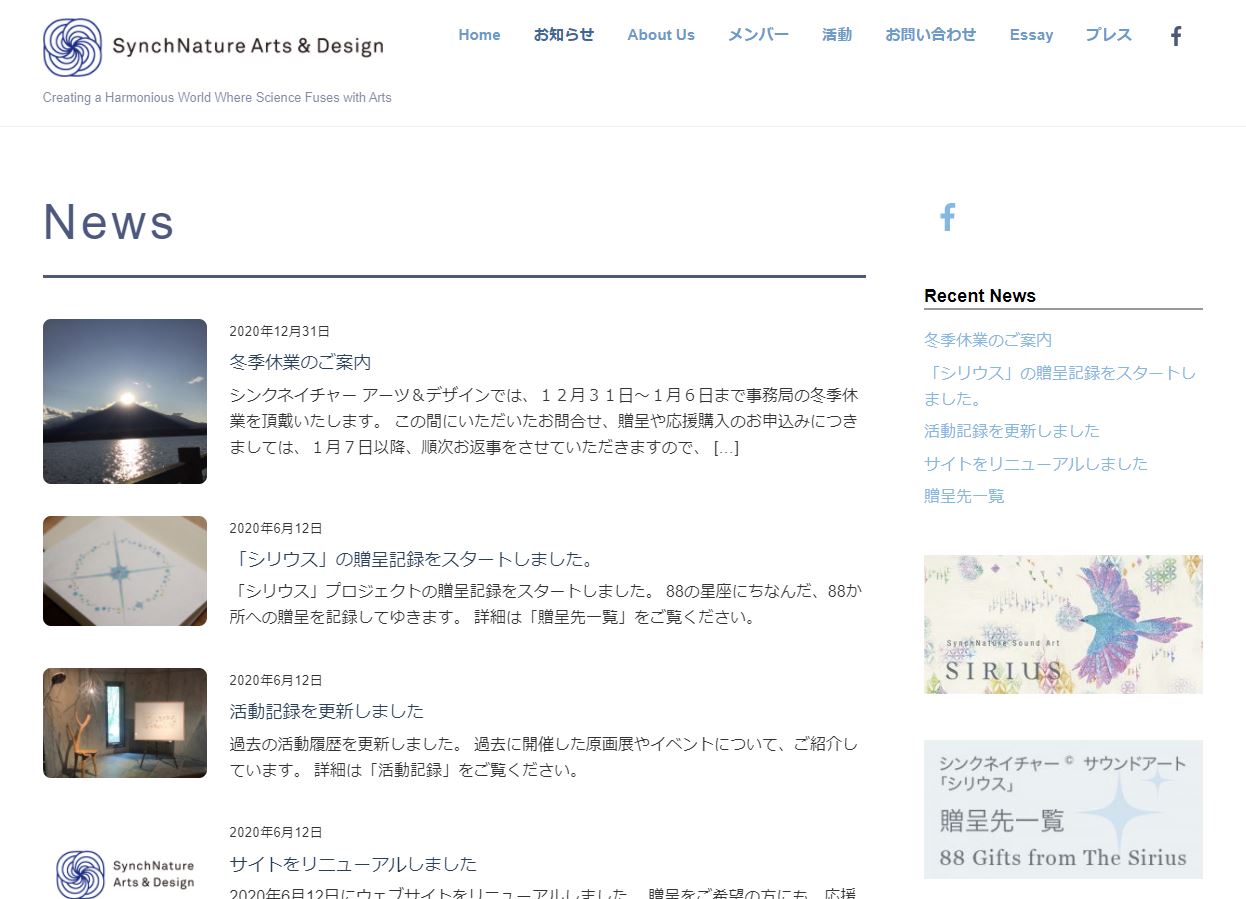Open the プレス menu item

[1108, 35]
